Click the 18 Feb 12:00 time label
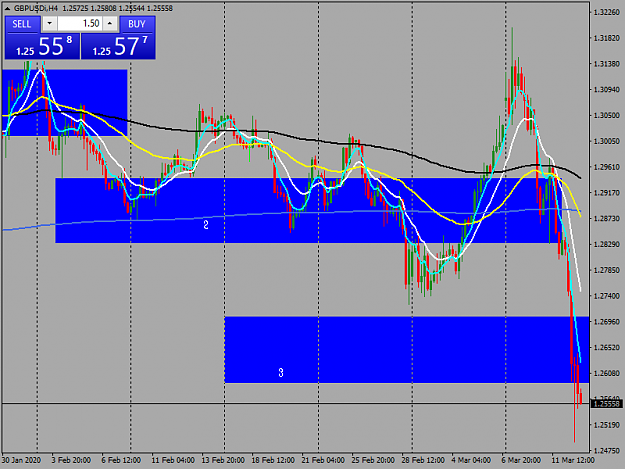The height and width of the screenshot is (469, 625). click(273, 460)
